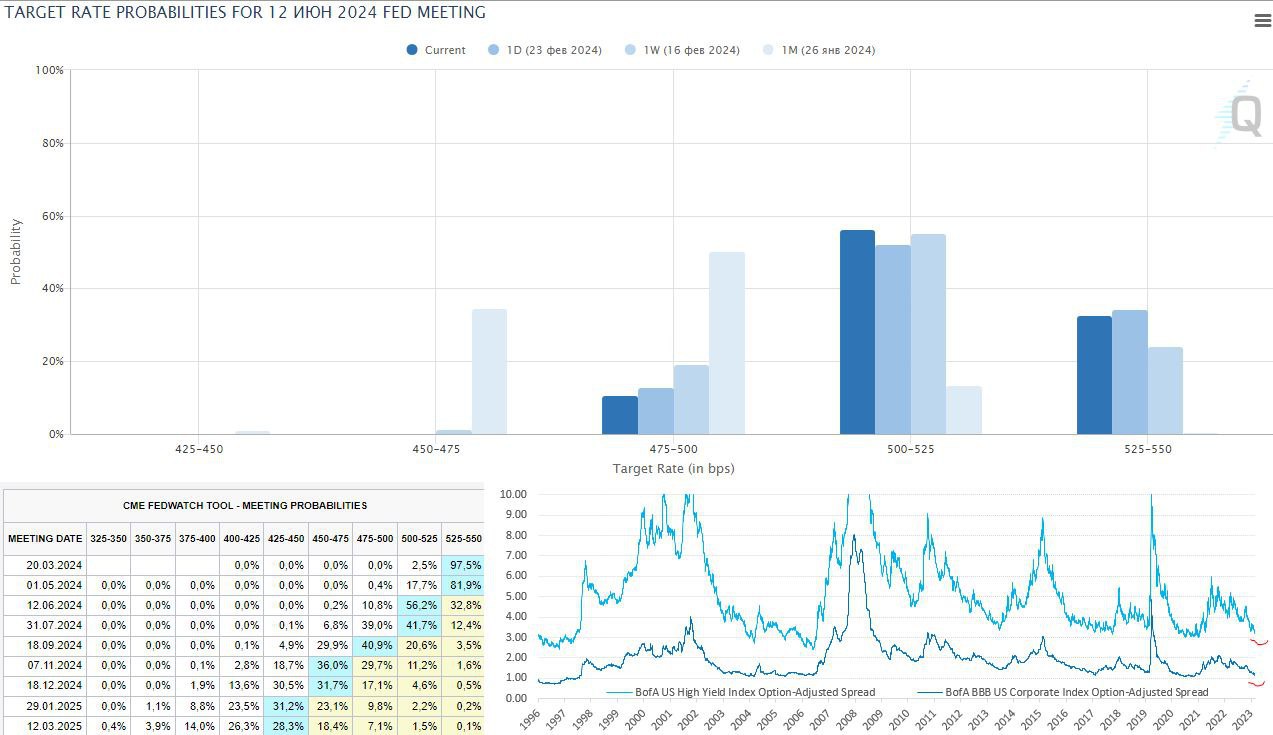The width and height of the screenshot is (1273, 735).
Task: Click the 1M bar in the 450-475 group
Action: [x=489, y=371]
